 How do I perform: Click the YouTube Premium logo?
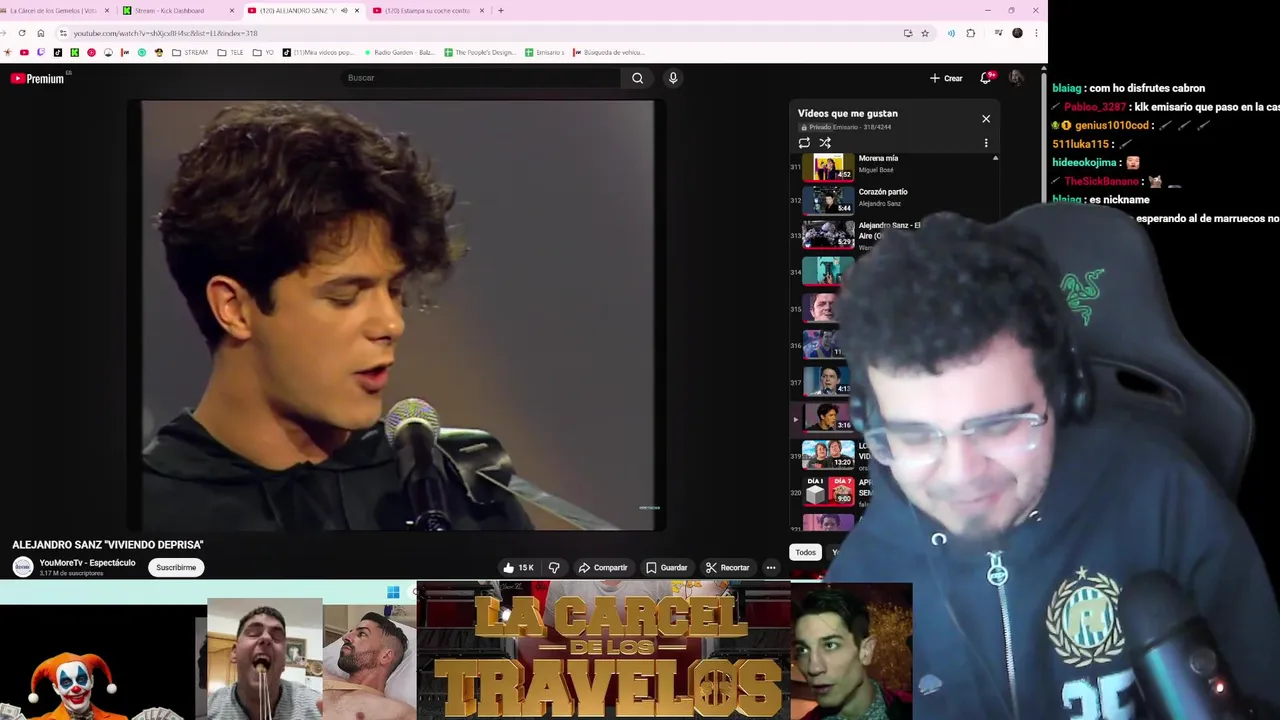coord(37,78)
